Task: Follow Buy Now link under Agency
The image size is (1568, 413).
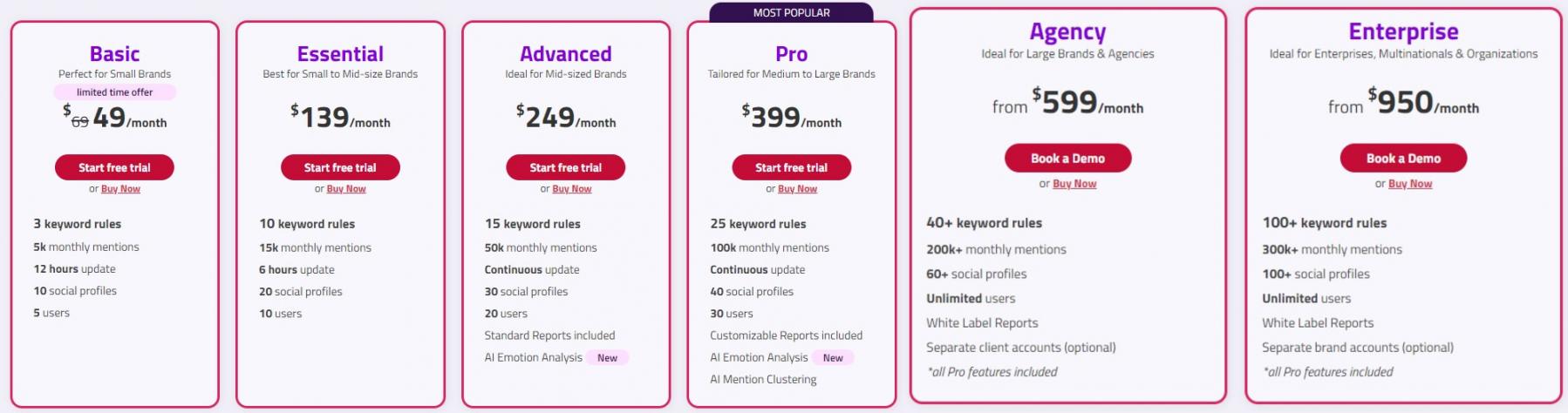Action: 1074,184
